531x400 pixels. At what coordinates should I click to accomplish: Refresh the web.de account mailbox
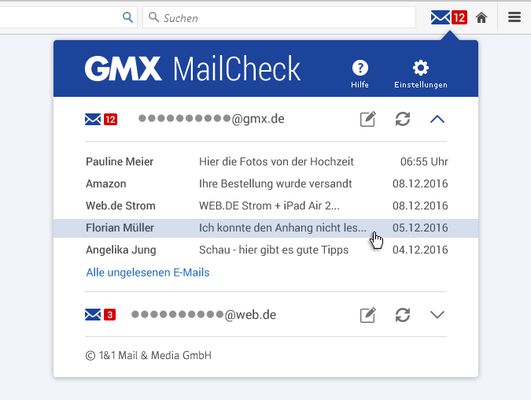(x=403, y=315)
